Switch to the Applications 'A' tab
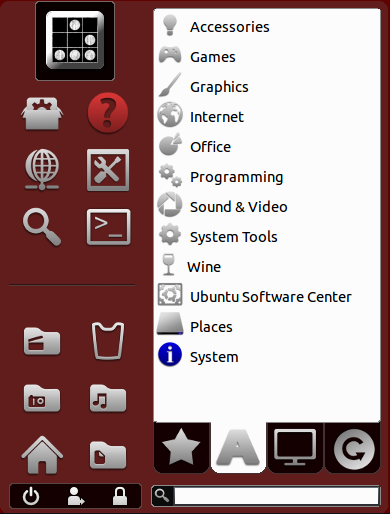The image size is (390, 514). point(238,448)
